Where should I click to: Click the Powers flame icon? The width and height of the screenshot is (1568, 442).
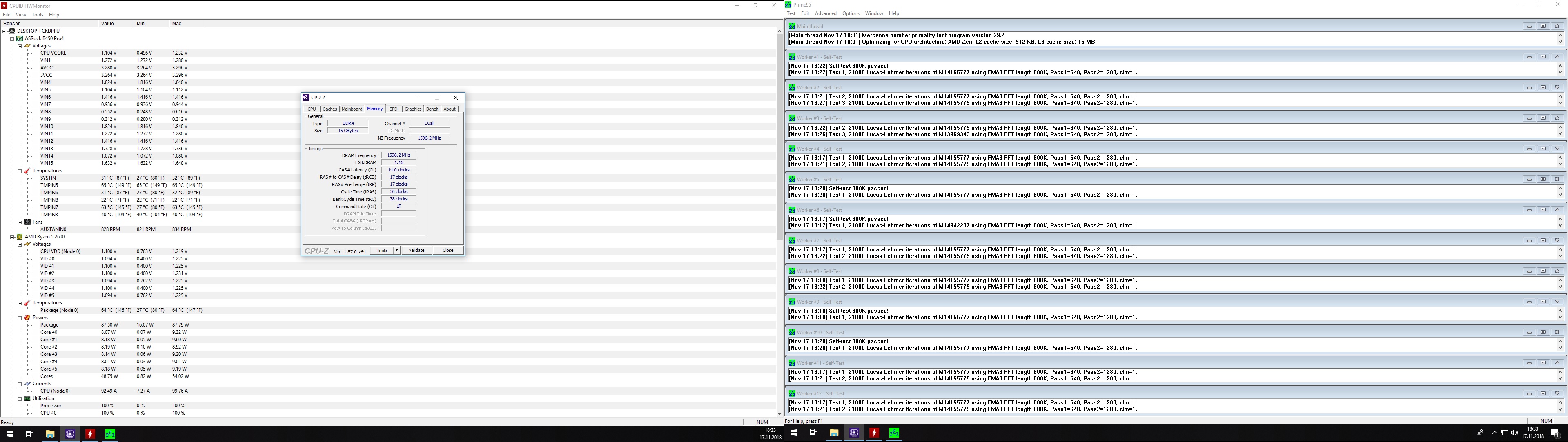(x=27, y=318)
